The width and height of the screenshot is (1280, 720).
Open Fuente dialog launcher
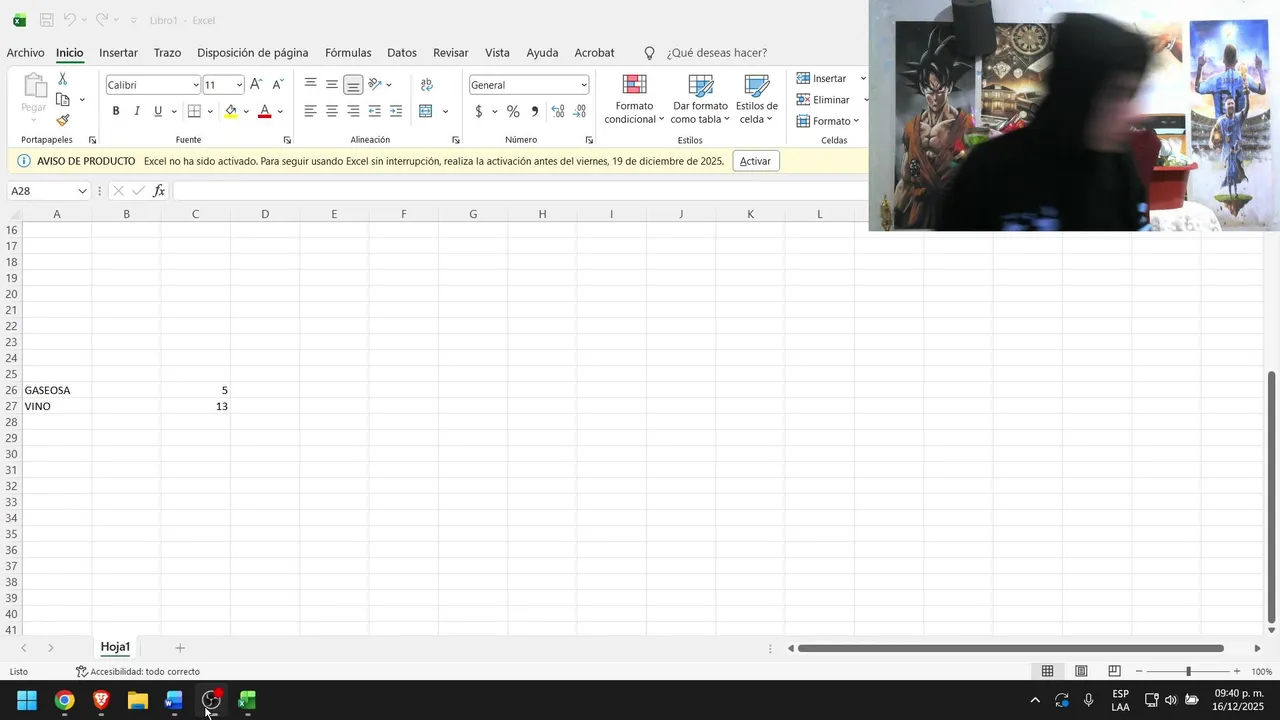tap(287, 140)
